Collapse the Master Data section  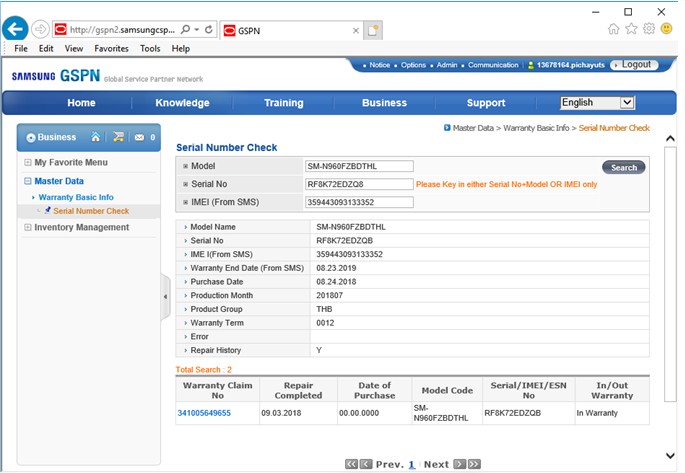28,181
